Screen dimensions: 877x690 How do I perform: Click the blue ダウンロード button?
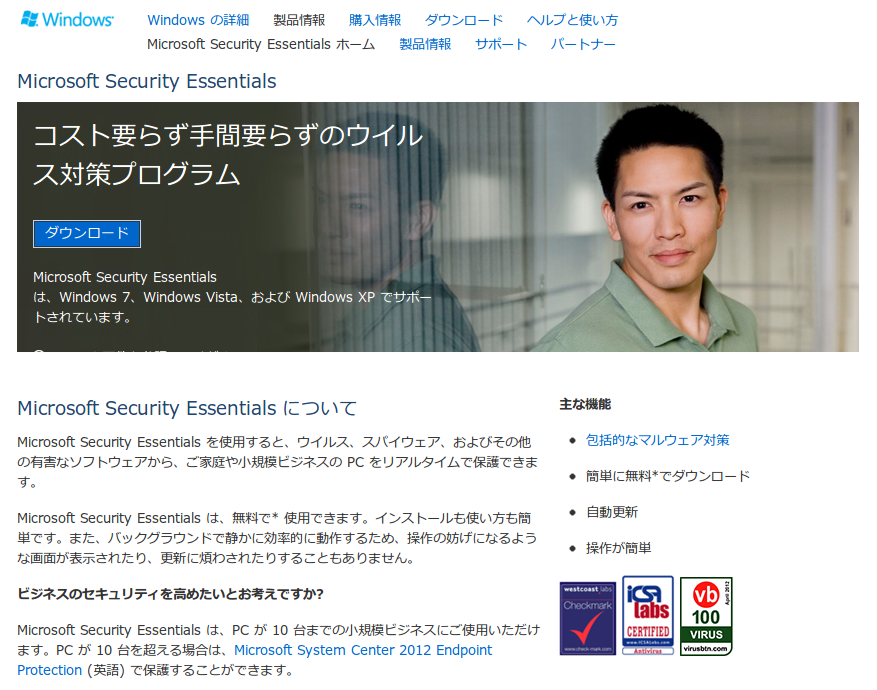pyautogui.click(x=87, y=233)
